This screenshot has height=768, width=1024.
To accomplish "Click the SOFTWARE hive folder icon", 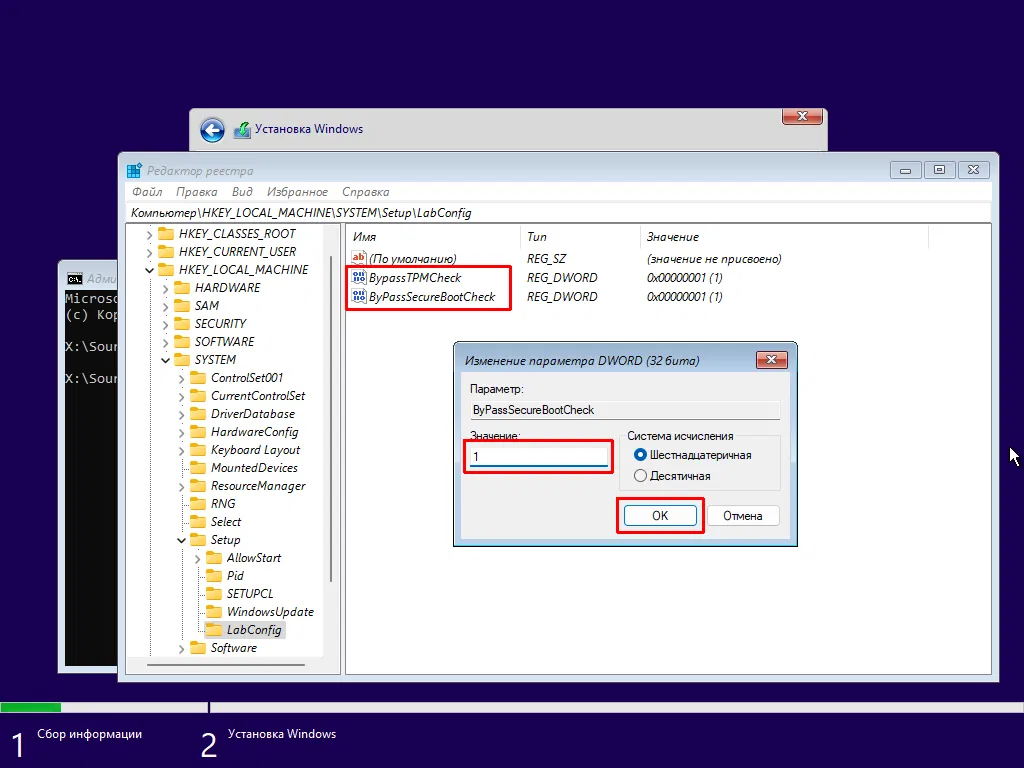I will point(182,342).
